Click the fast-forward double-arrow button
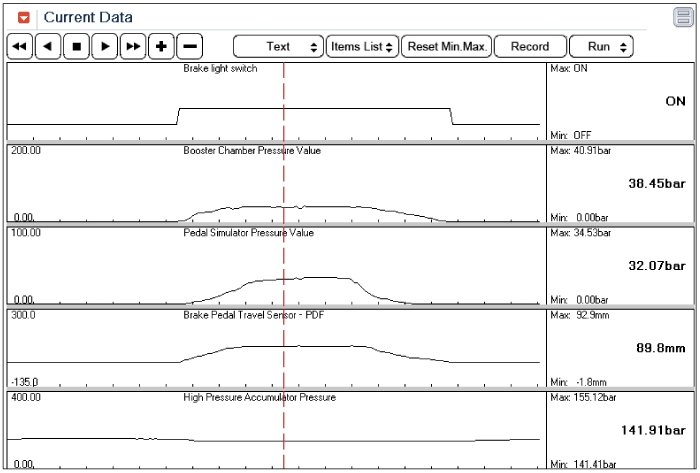 [x=133, y=46]
